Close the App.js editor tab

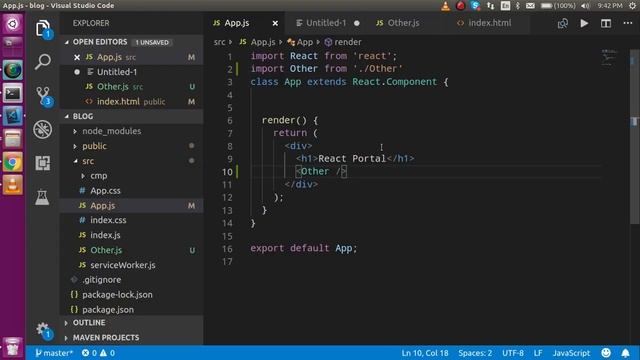(x=275, y=23)
